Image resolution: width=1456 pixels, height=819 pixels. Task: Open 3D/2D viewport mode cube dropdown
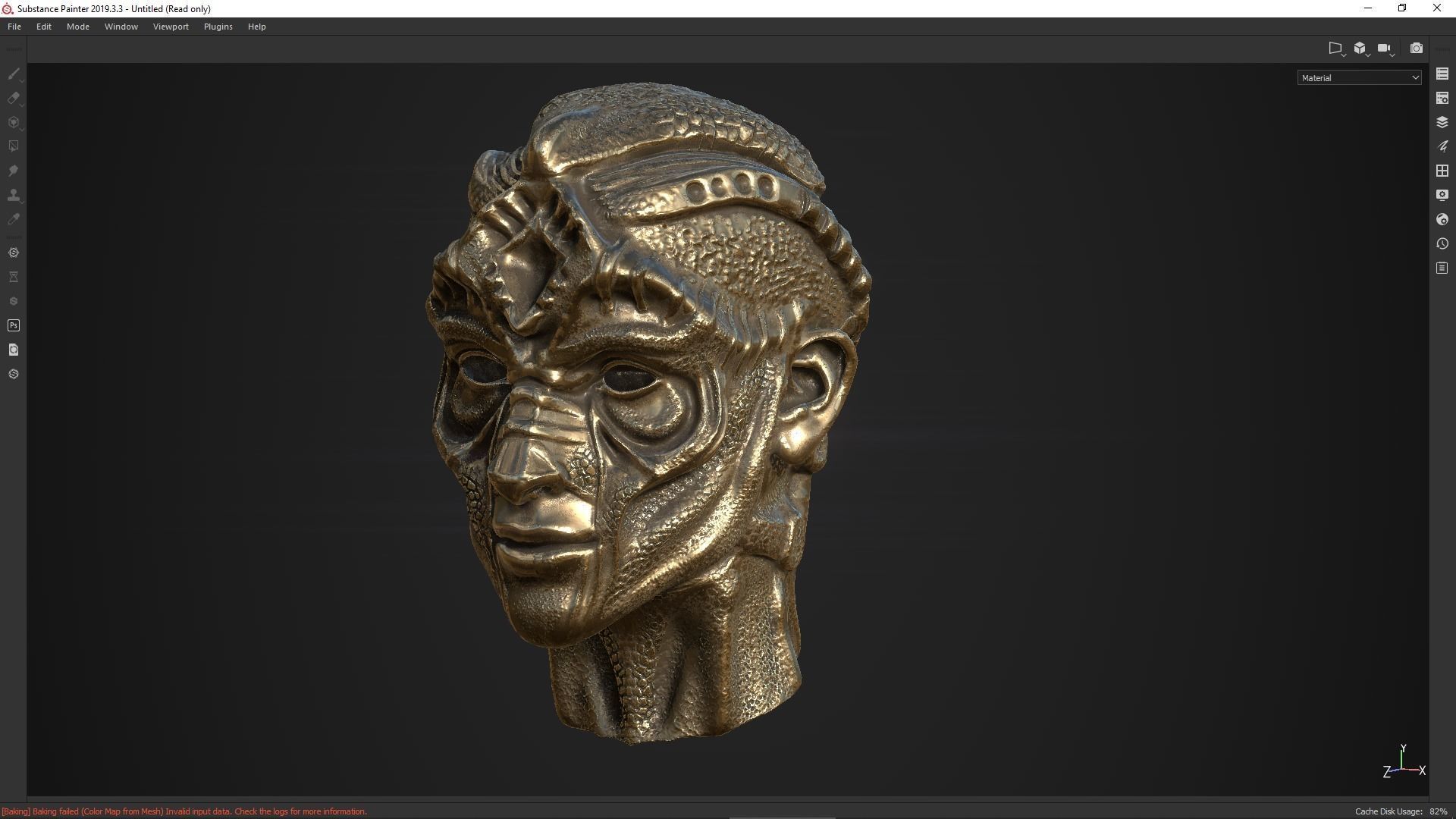click(1361, 49)
